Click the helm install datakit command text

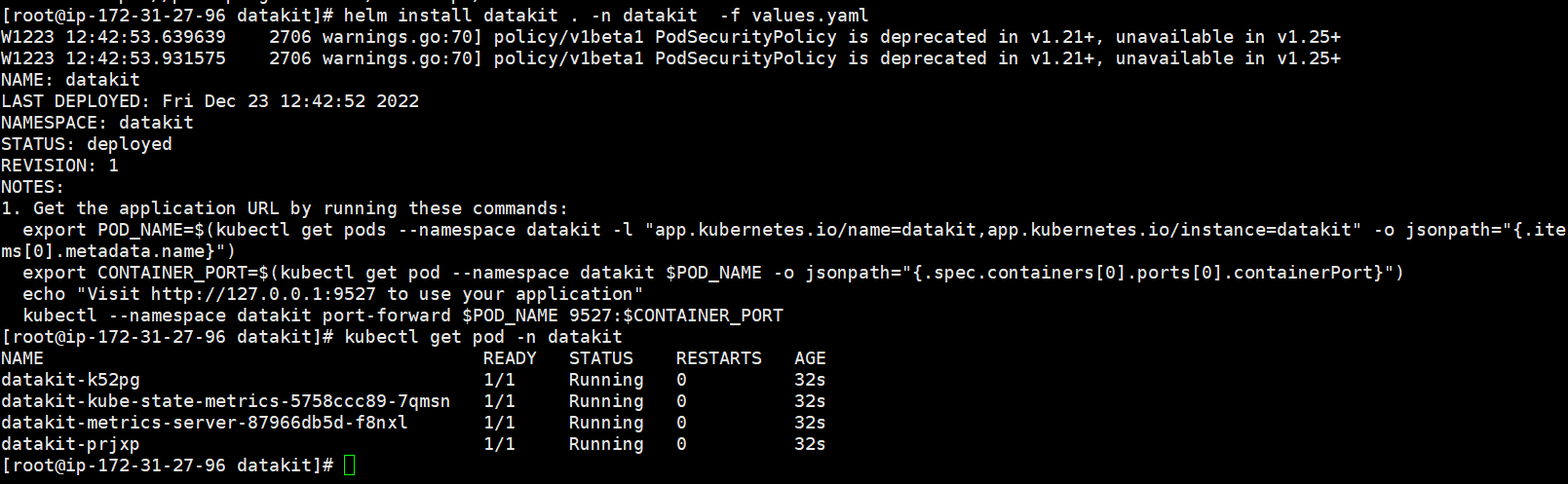[x=606, y=16]
